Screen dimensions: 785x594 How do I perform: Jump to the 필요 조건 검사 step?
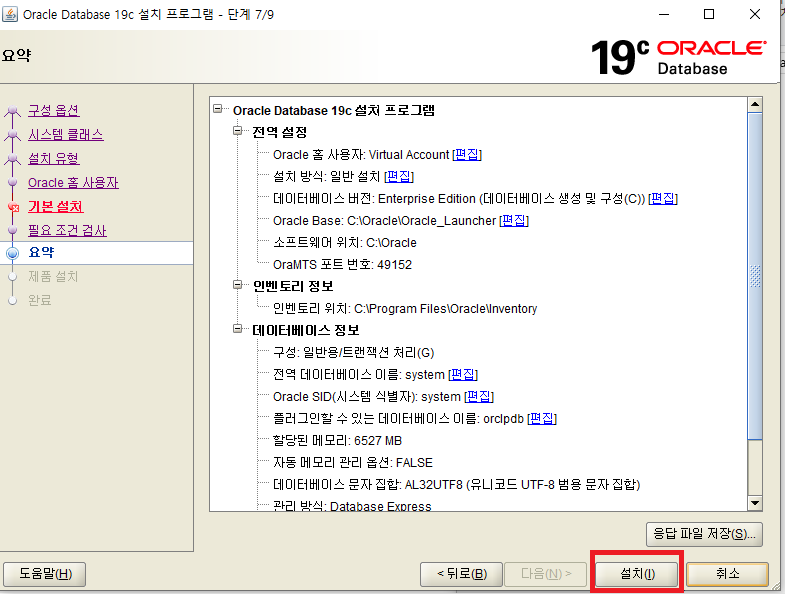click(67, 230)
